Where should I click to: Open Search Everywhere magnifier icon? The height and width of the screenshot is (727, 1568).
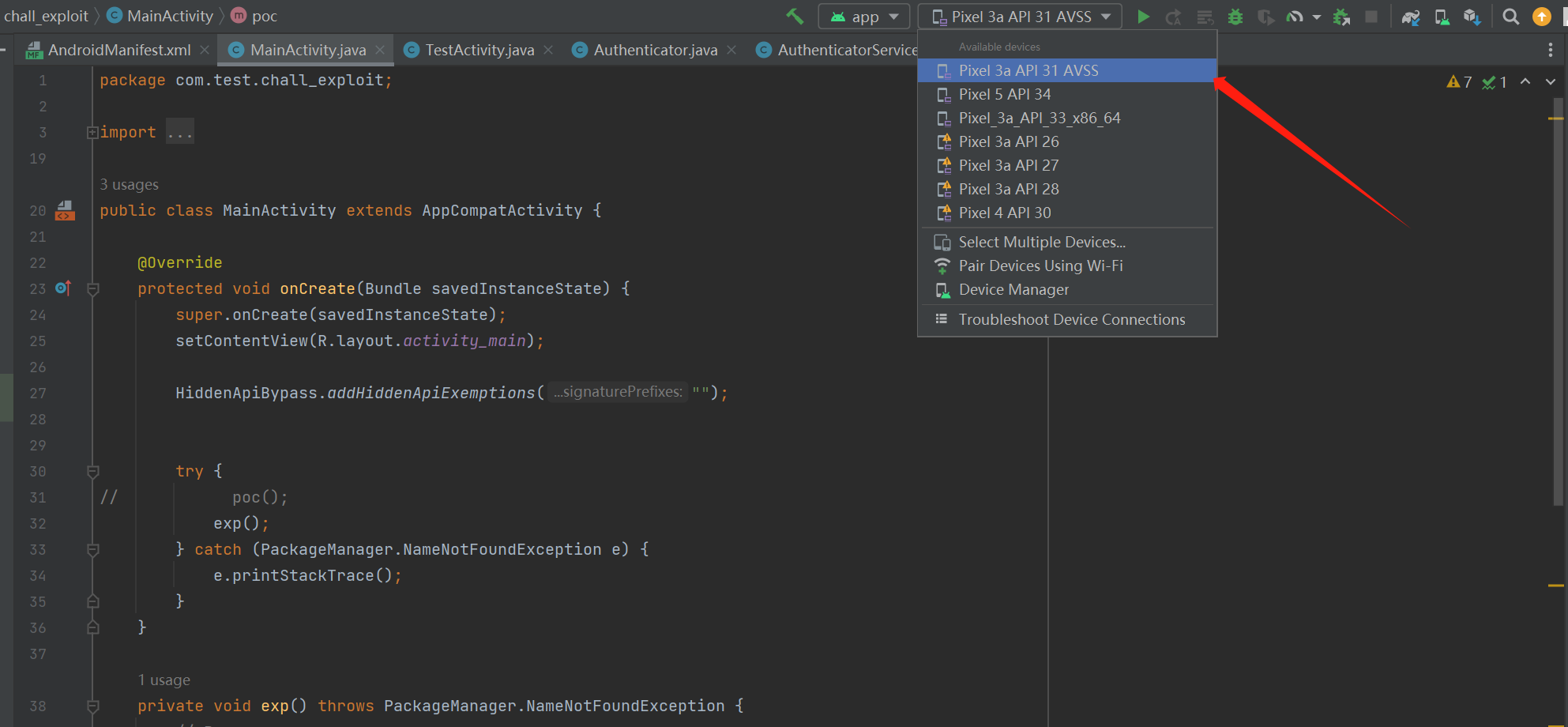[x=1510, y=17]
